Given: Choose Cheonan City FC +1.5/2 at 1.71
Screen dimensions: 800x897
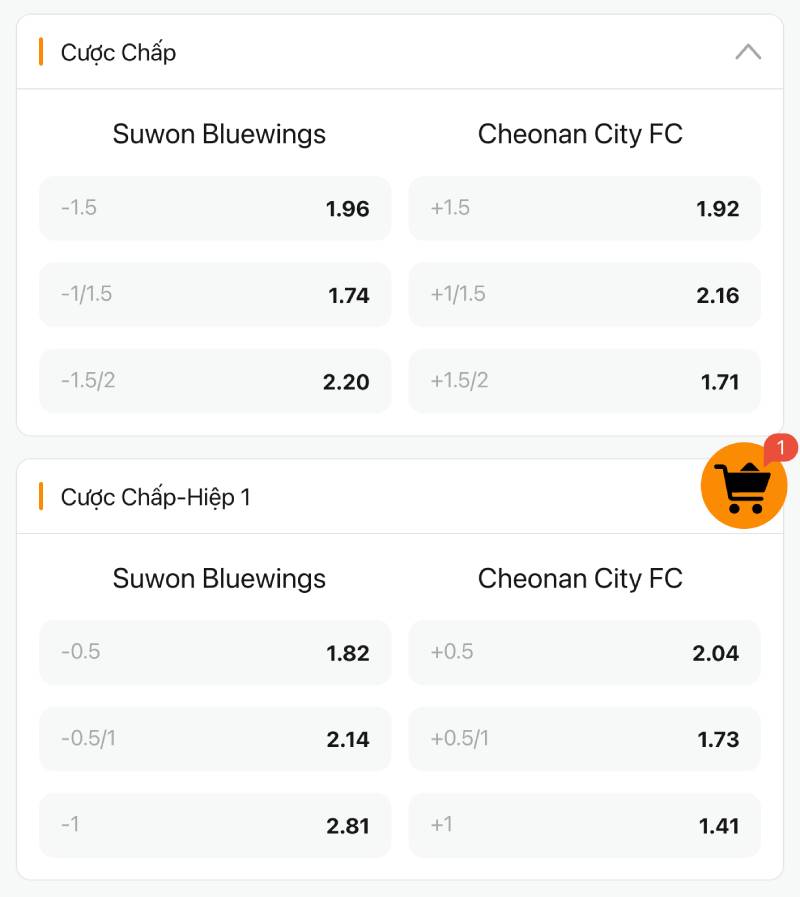Looking at the screenshot, I should coord(584,381).
